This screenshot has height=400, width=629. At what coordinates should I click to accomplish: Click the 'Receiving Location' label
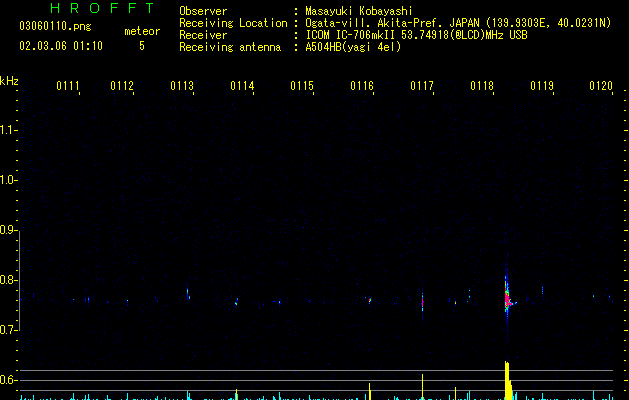233,23
